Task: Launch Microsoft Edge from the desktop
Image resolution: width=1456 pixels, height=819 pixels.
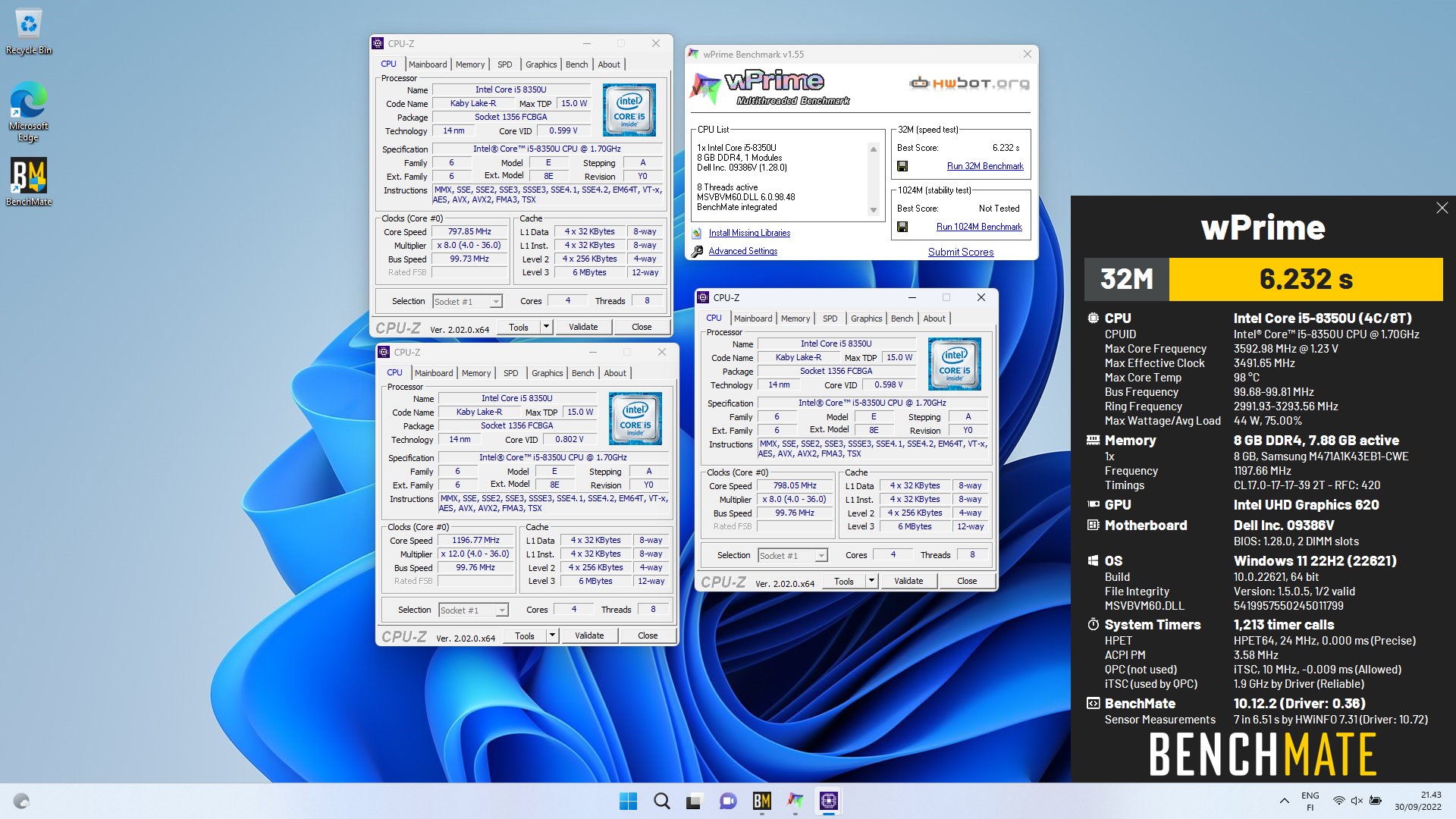Action: pyautogui.click(x=28, y=111)
